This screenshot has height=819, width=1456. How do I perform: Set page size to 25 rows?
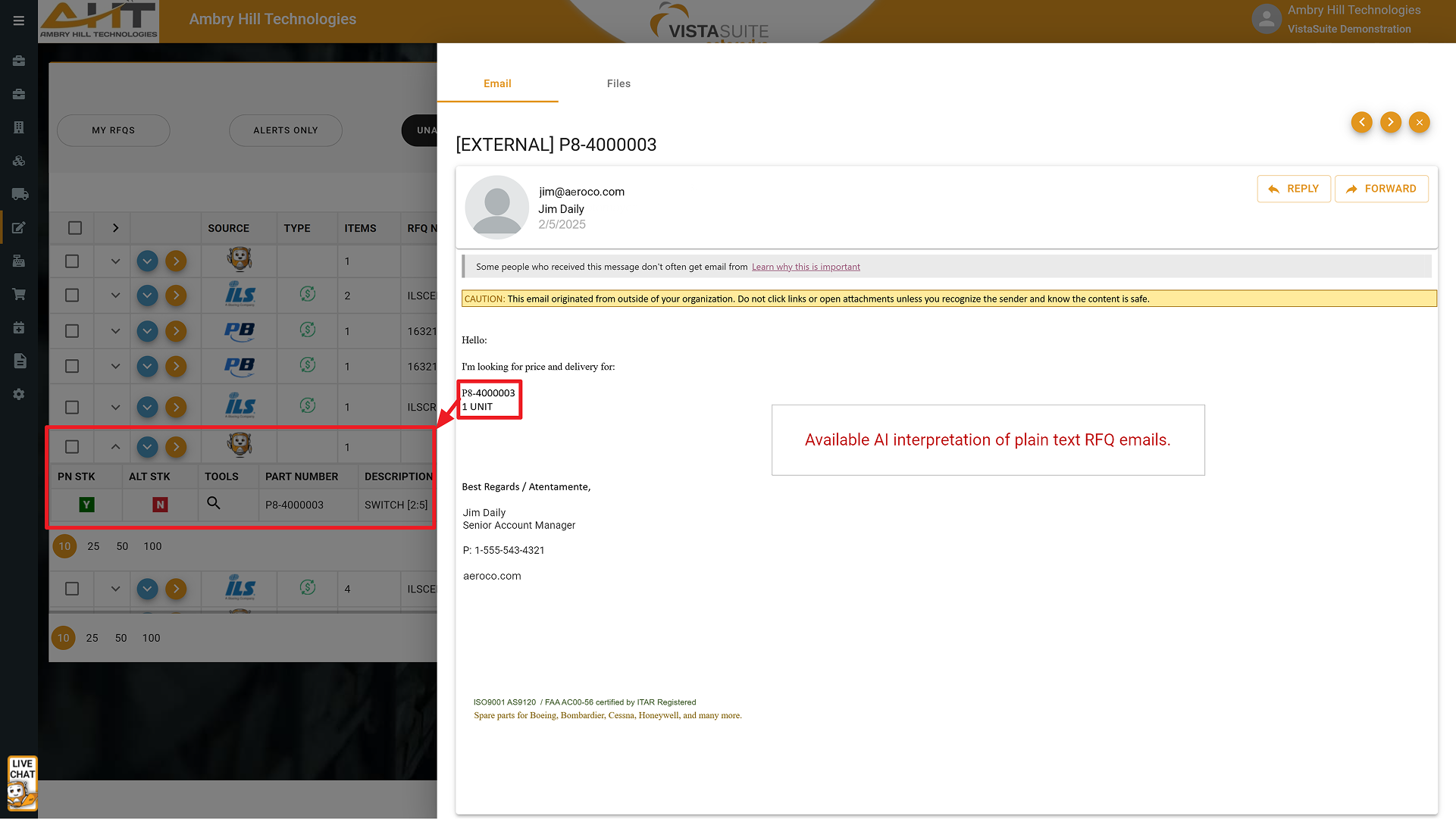click(92, 638)
